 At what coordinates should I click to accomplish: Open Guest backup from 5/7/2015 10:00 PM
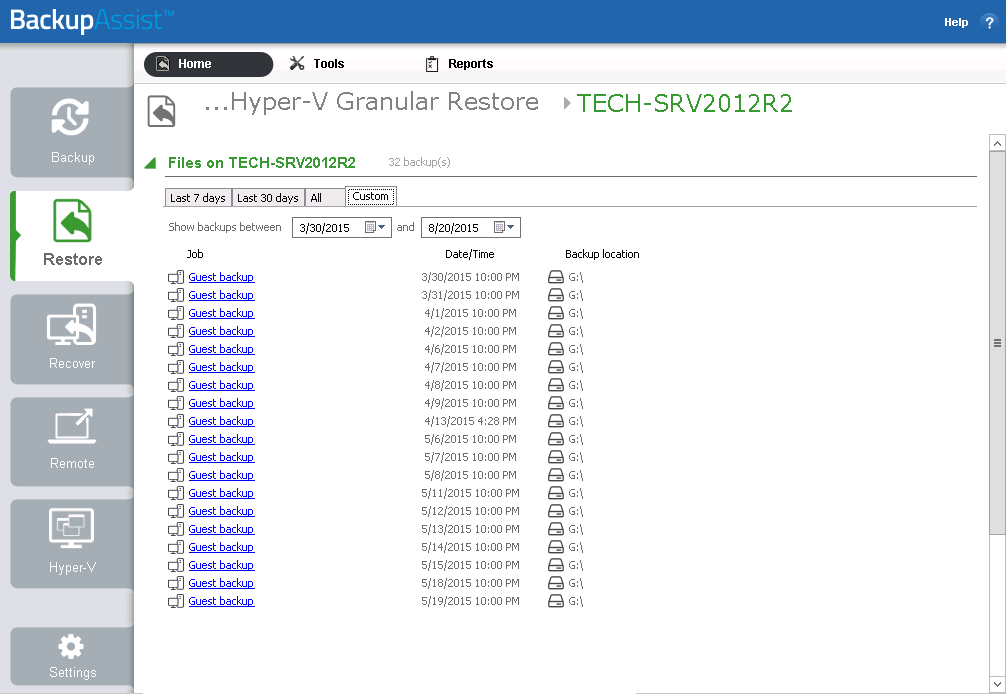point(221,457)
